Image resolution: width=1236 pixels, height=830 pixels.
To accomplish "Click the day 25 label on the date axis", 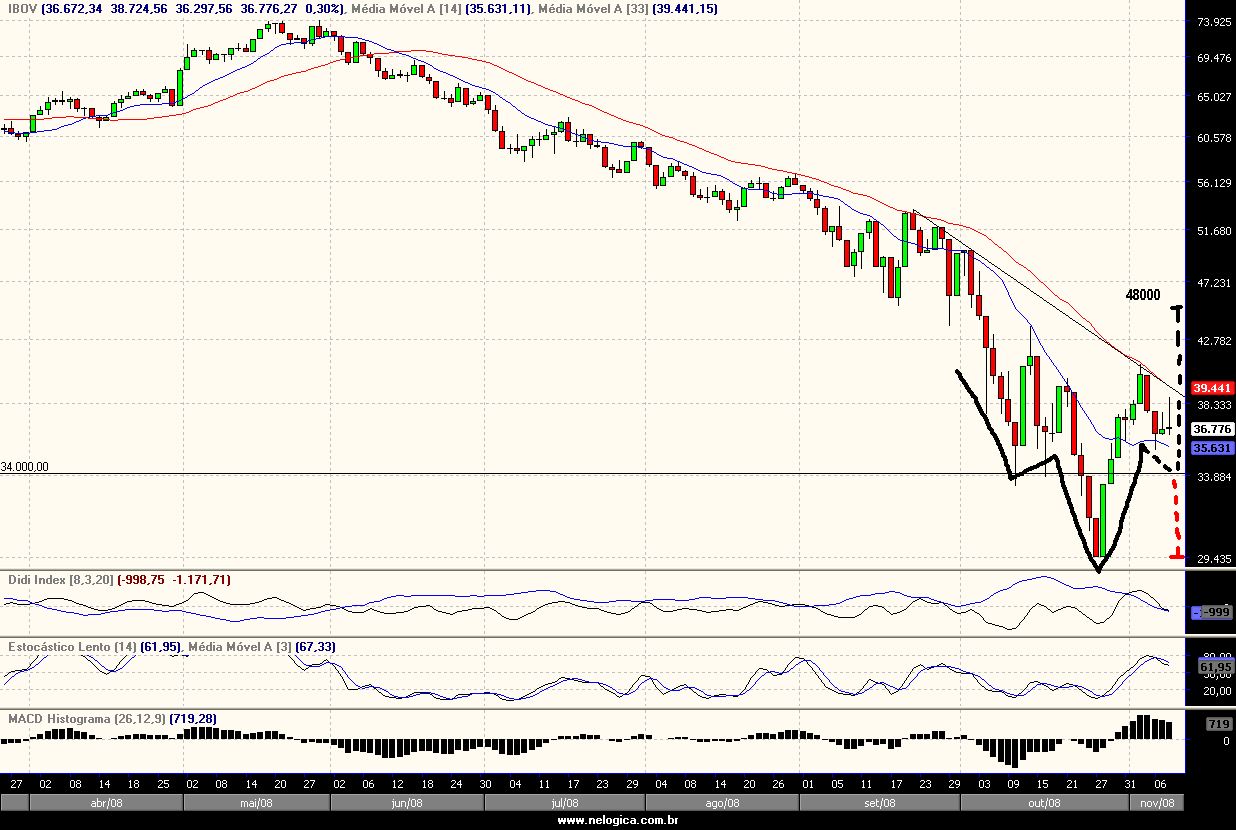I will click(x=163, y=785).
